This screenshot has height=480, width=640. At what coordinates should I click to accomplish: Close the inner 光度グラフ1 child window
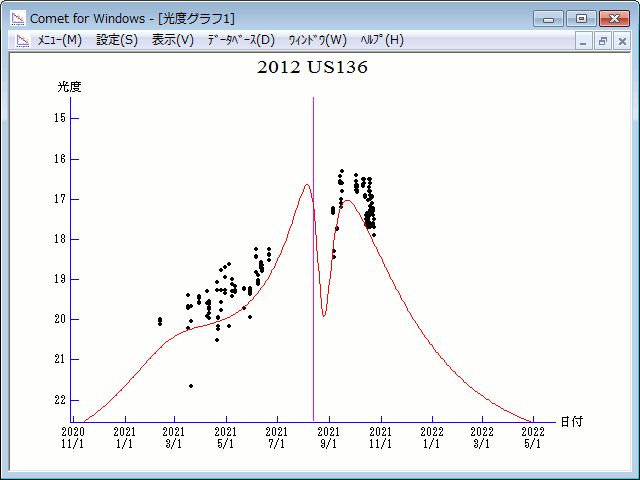pyautogui.click(x=621, y=41)
